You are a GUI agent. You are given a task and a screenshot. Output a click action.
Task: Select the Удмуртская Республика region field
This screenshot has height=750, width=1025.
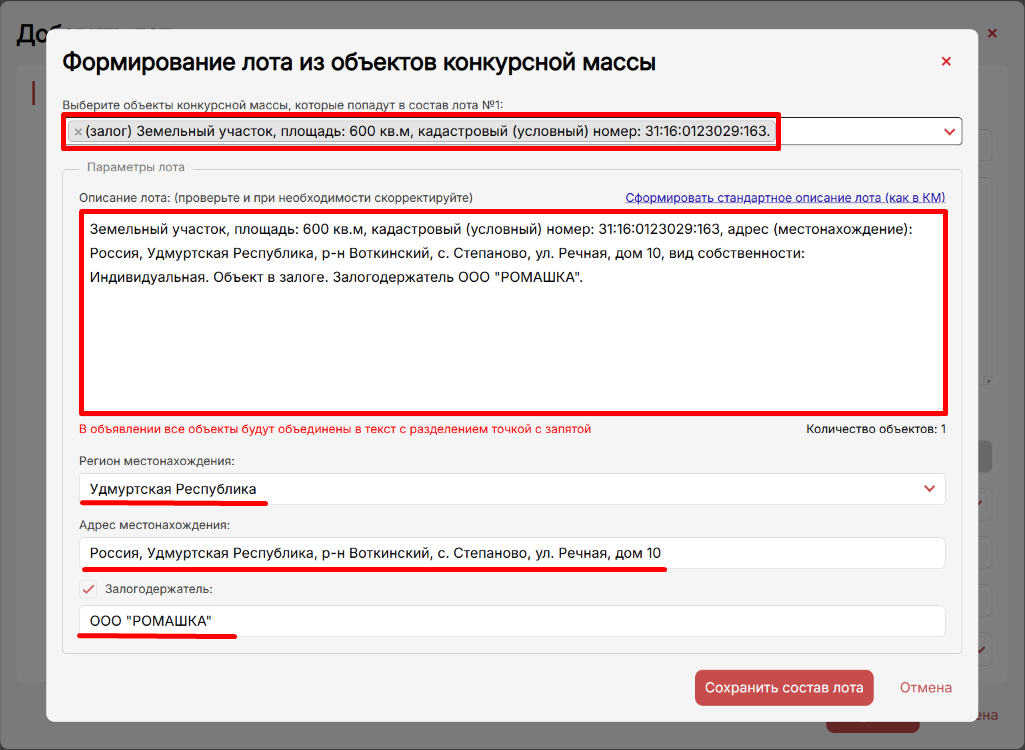(500, 489)
